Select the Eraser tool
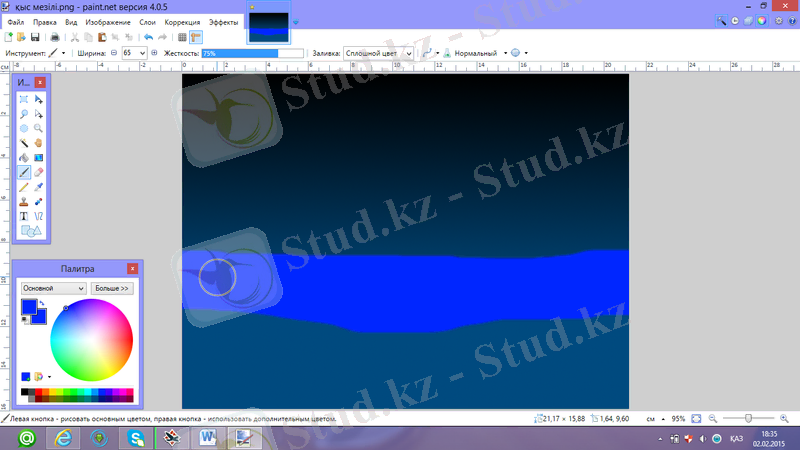The height and width of the screenshot is (450, 800). coord(39,171)
